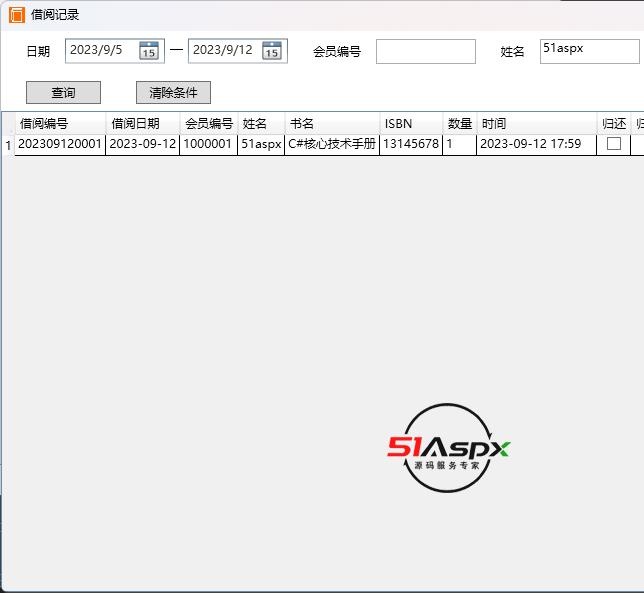Open the start date calendar picker icon
Viewport: 644px width, 593px height.
pyautogui.click(x=149, y=51)
